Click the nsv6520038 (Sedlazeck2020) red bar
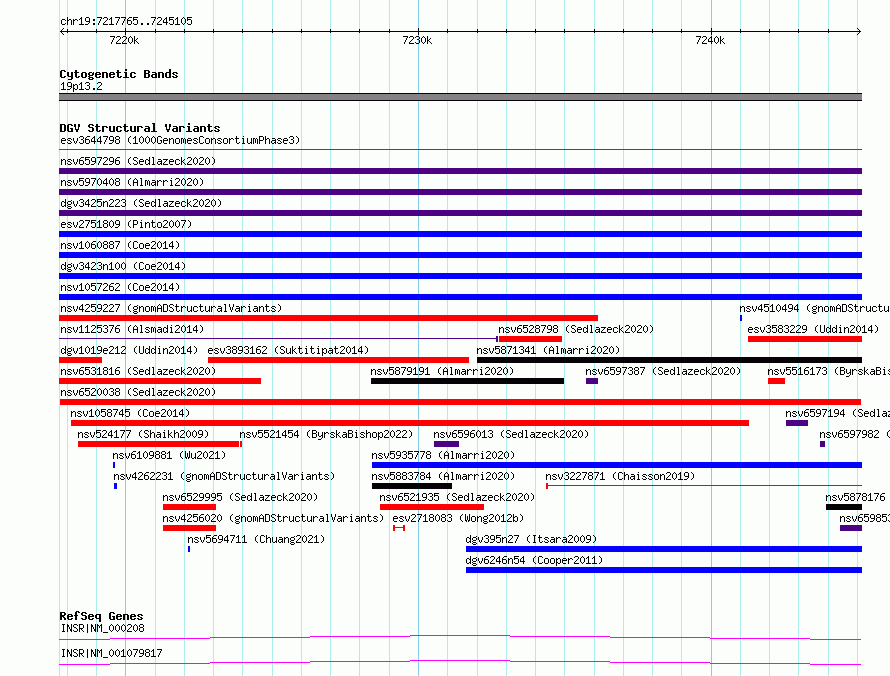The width and height of the screenshot is (890, 676). [460, 402]
